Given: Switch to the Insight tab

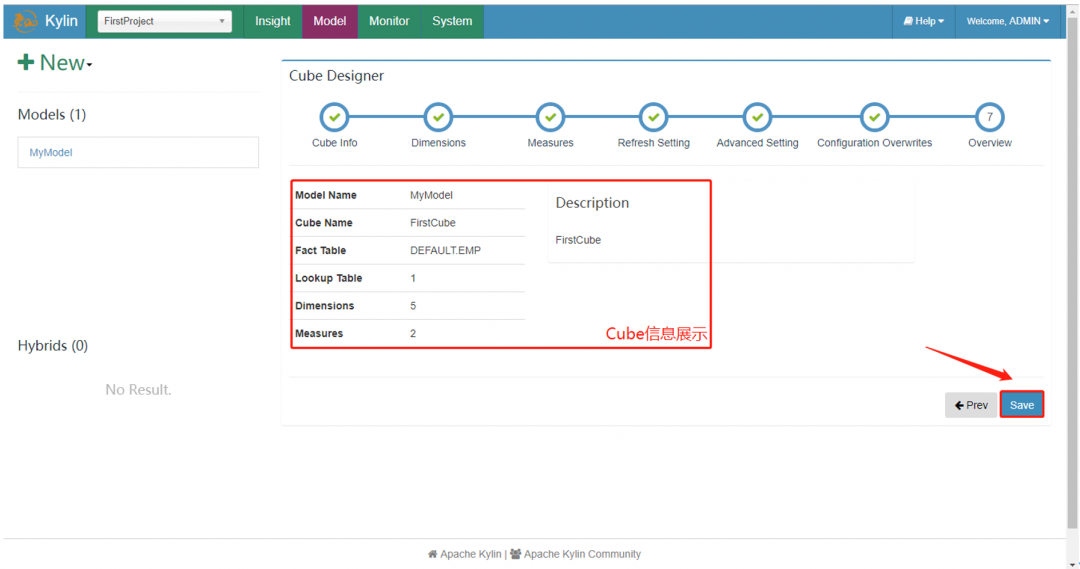Looking at the screenshot, I should click(x=273, y=21).
